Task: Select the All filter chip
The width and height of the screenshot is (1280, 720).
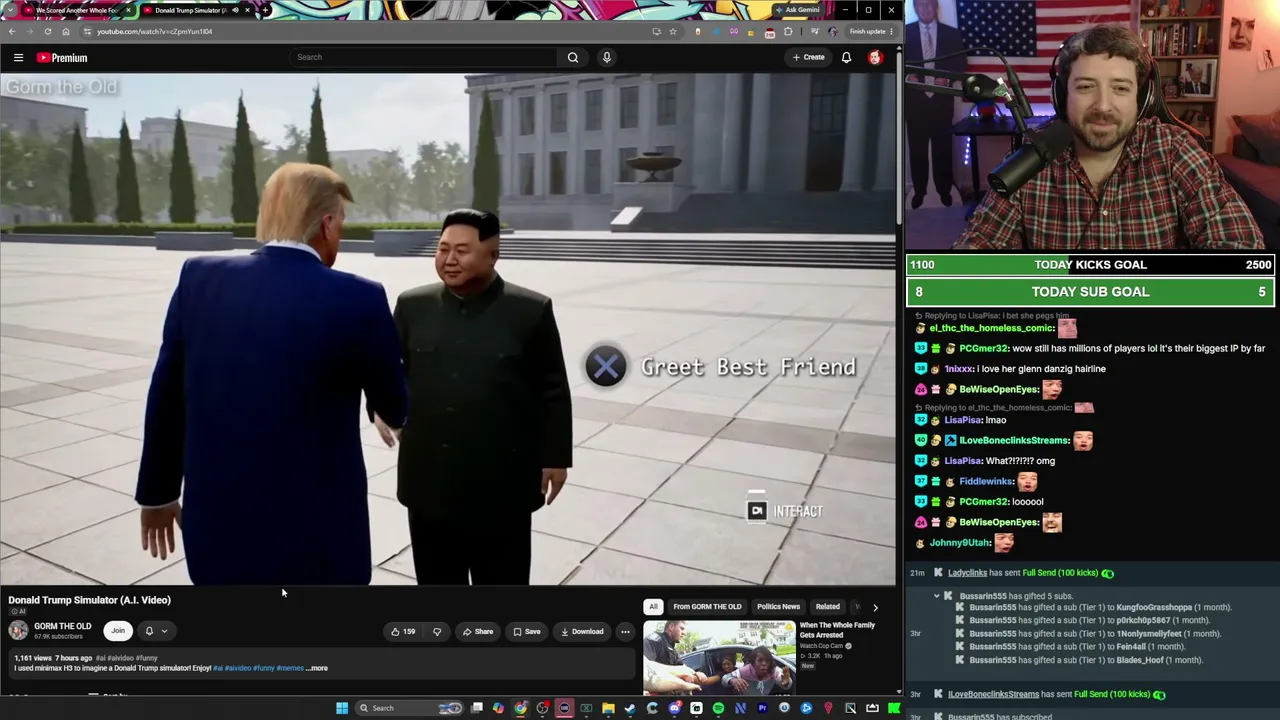Action: (x=653, y=607)
